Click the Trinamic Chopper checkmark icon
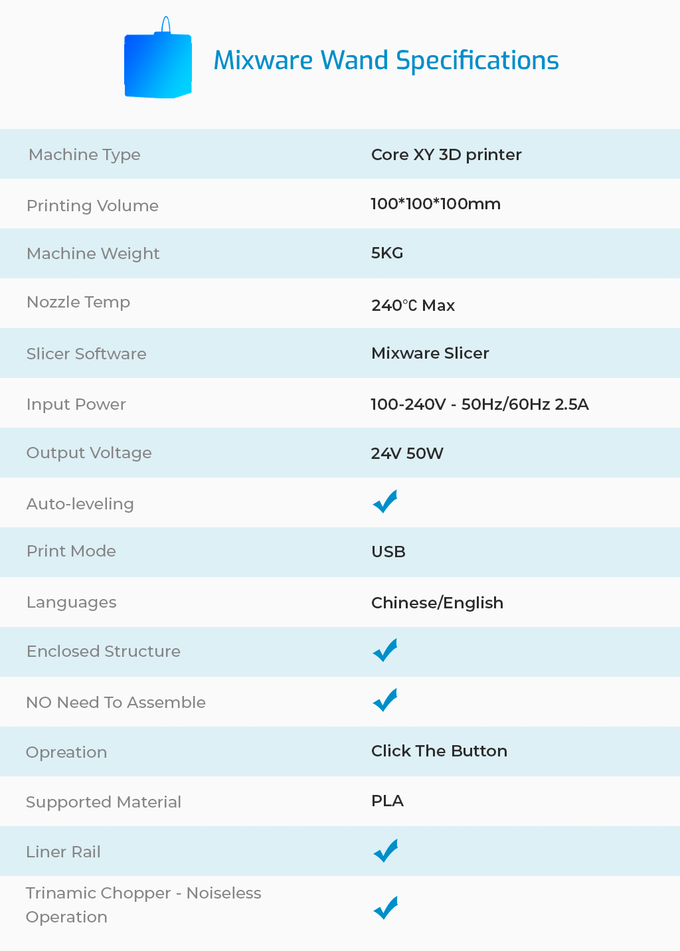The image size is (680, 951). click(x=385, y=908)
